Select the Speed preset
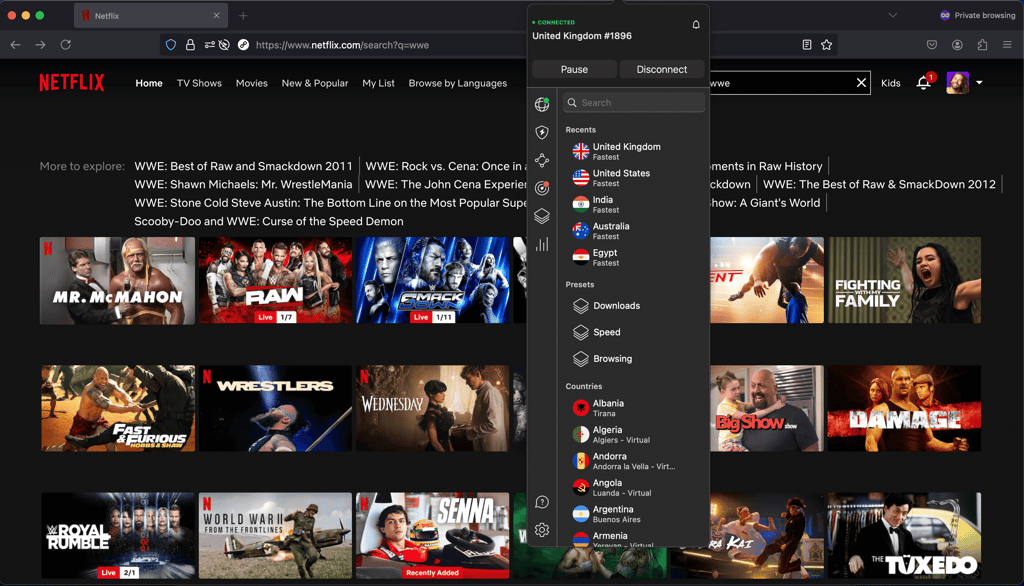The height and width of the screenshot is (586, 1024). coord(635,332)
